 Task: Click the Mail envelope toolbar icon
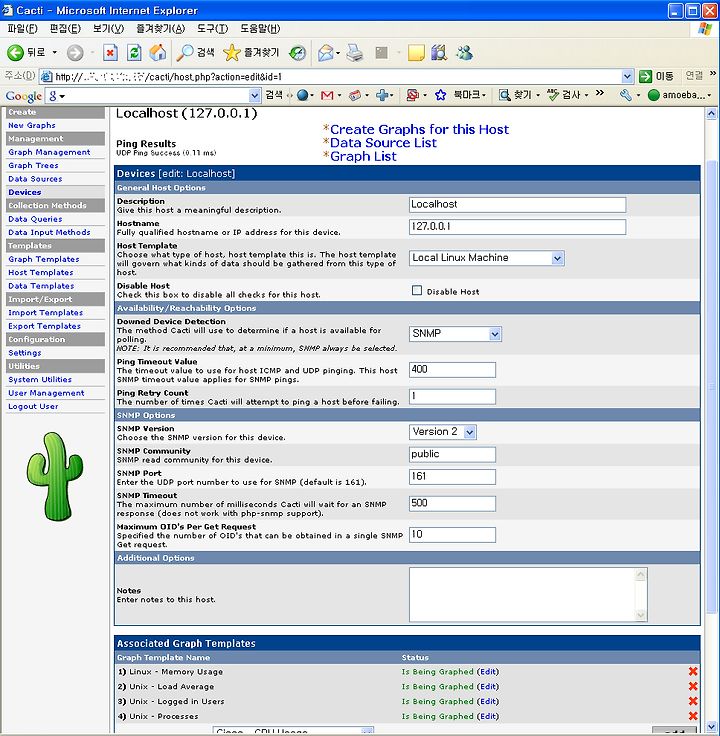click(x=325, y=53)
